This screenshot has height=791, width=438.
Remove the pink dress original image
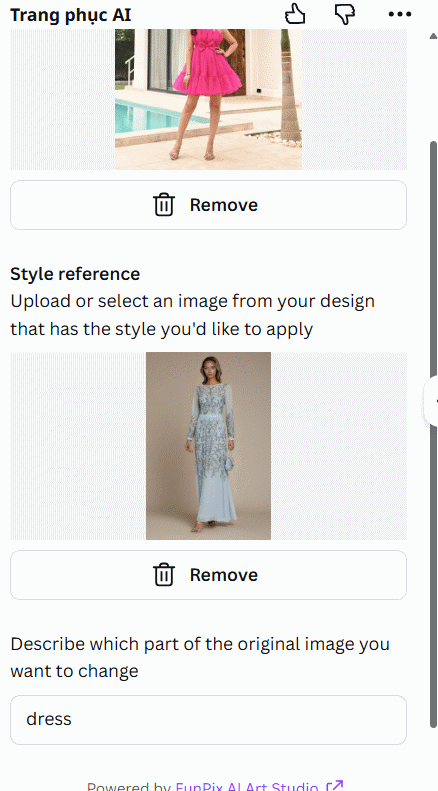coord(208,205)
